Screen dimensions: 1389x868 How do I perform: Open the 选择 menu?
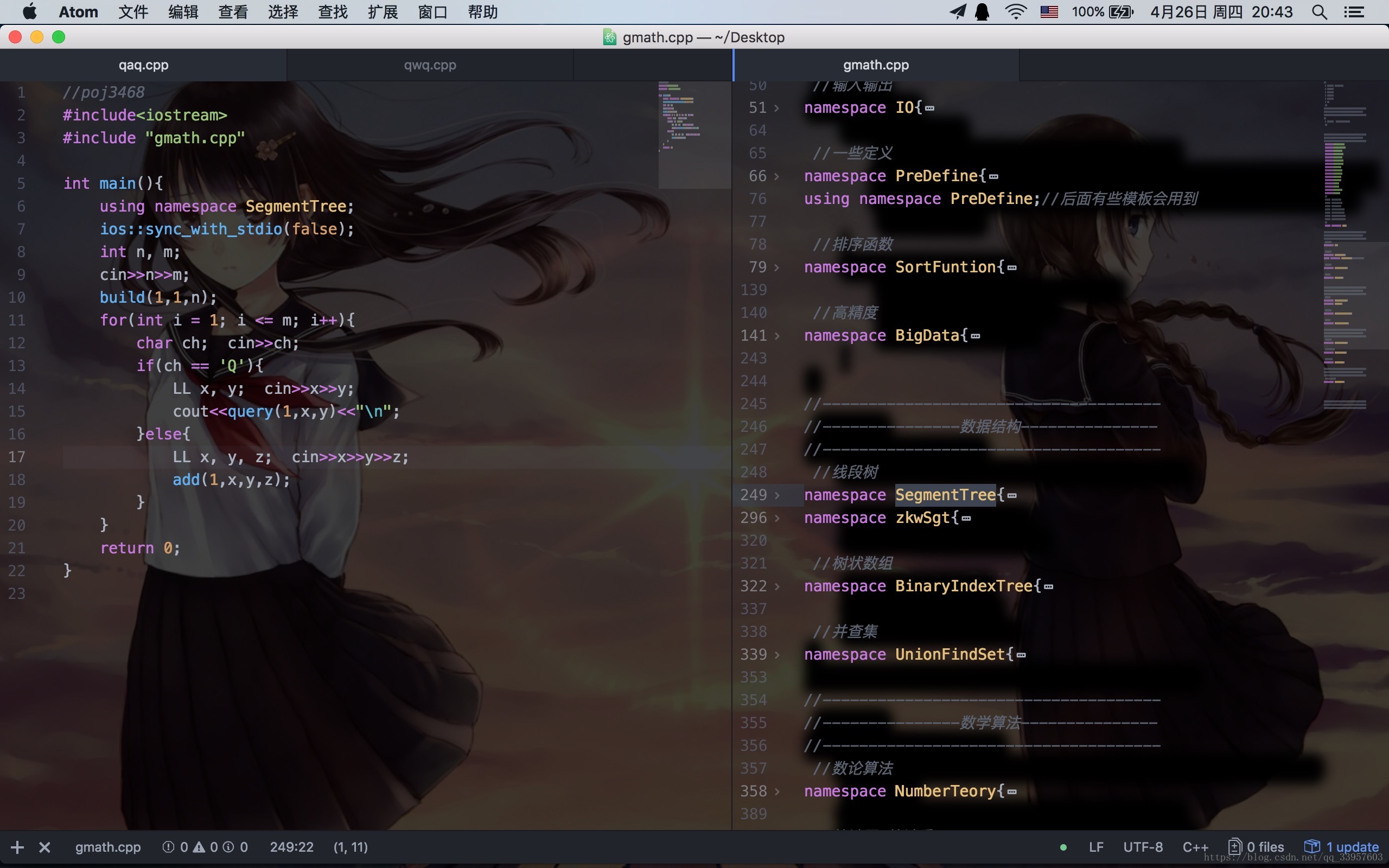coord(283,12)
